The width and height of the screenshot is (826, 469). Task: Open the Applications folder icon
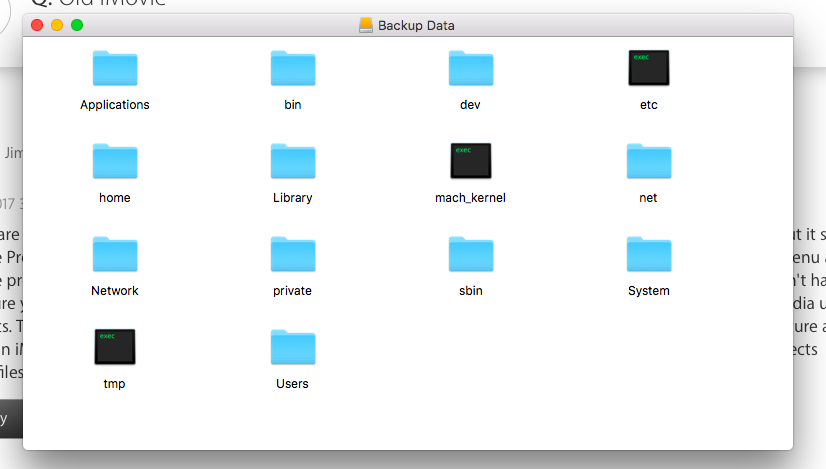click(x=115, y=68)
